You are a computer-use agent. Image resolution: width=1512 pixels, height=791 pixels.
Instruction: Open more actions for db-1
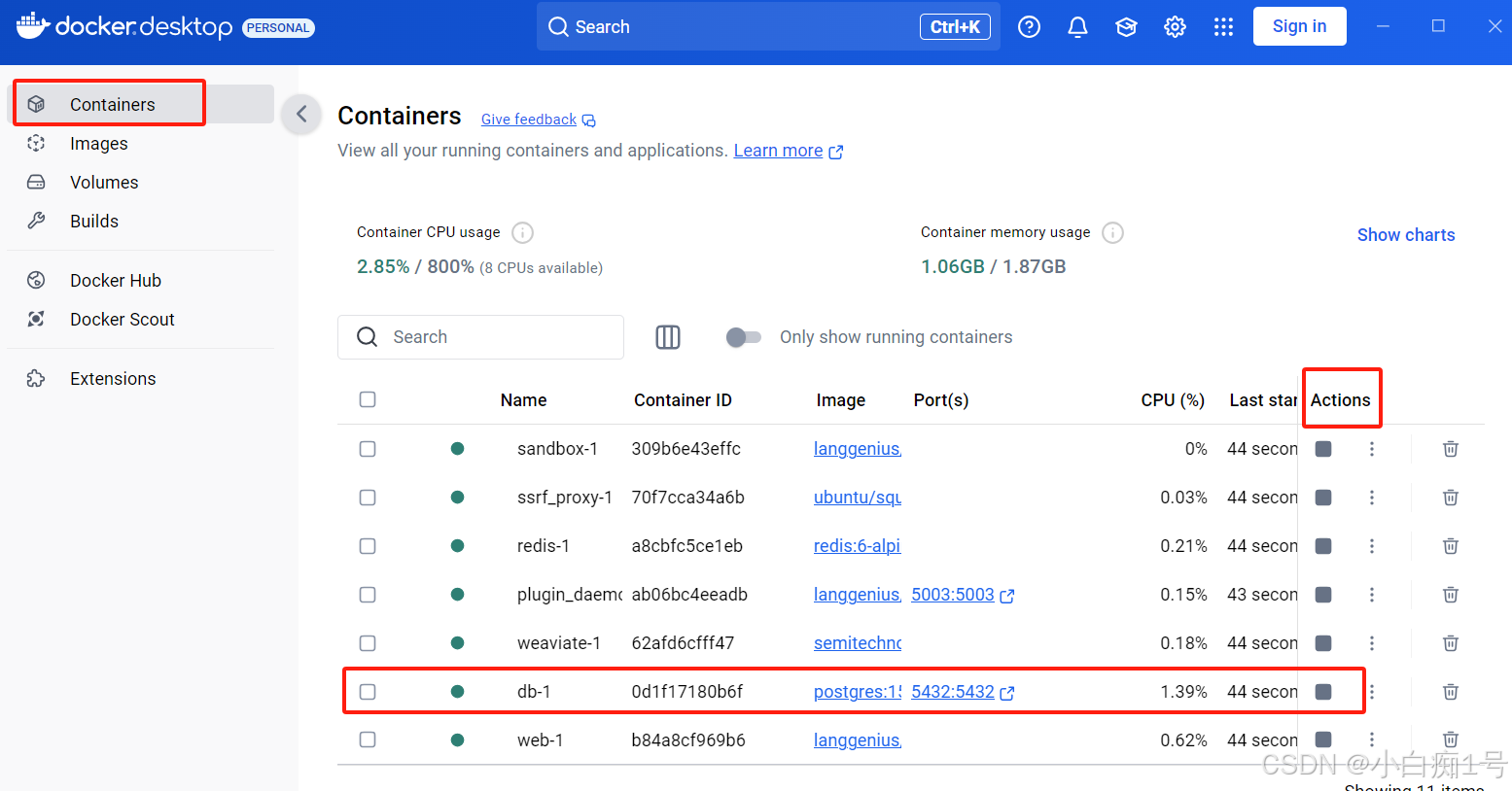click(1372, 692)
